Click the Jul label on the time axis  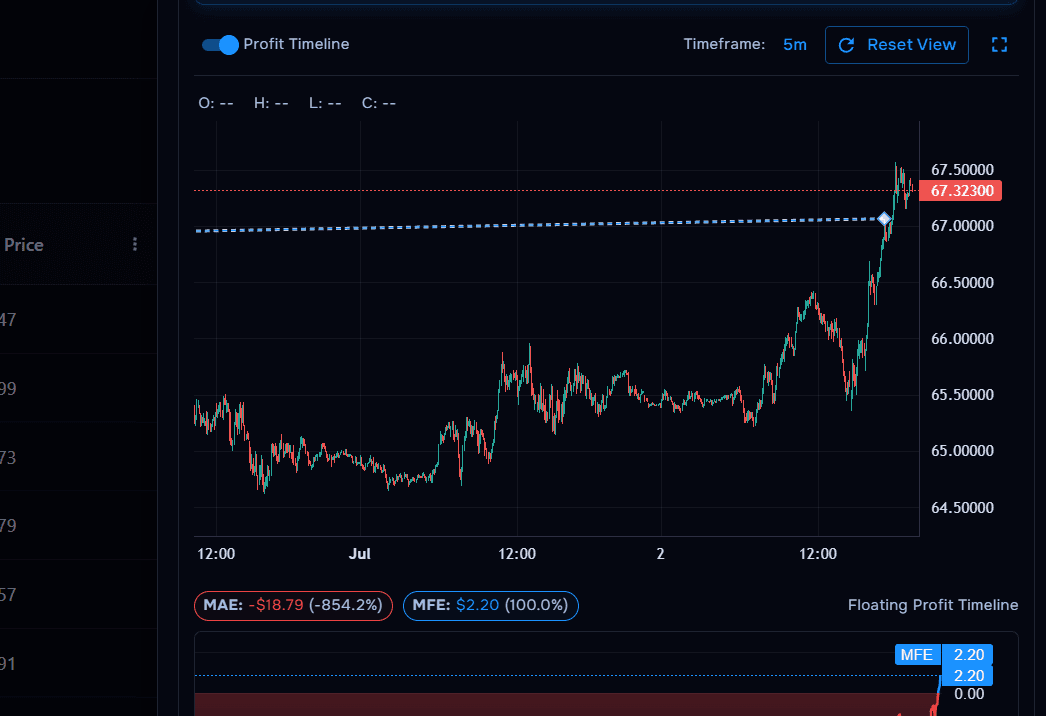coord(360,553)
